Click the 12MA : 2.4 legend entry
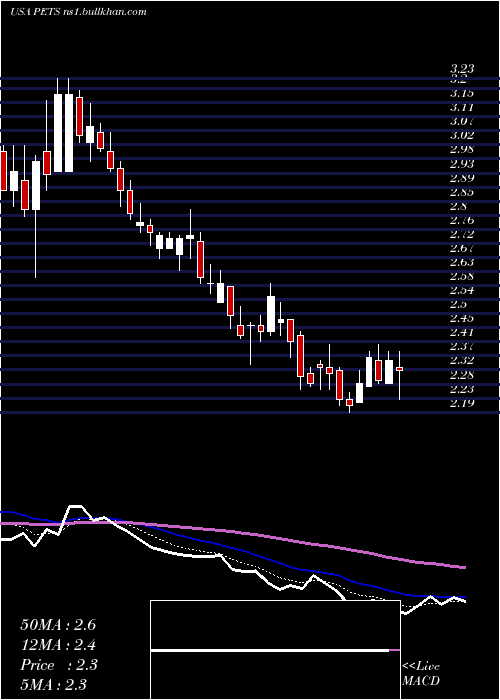This screenshot has height=700, width=500. pyautogui.click(x=58, y=645)
